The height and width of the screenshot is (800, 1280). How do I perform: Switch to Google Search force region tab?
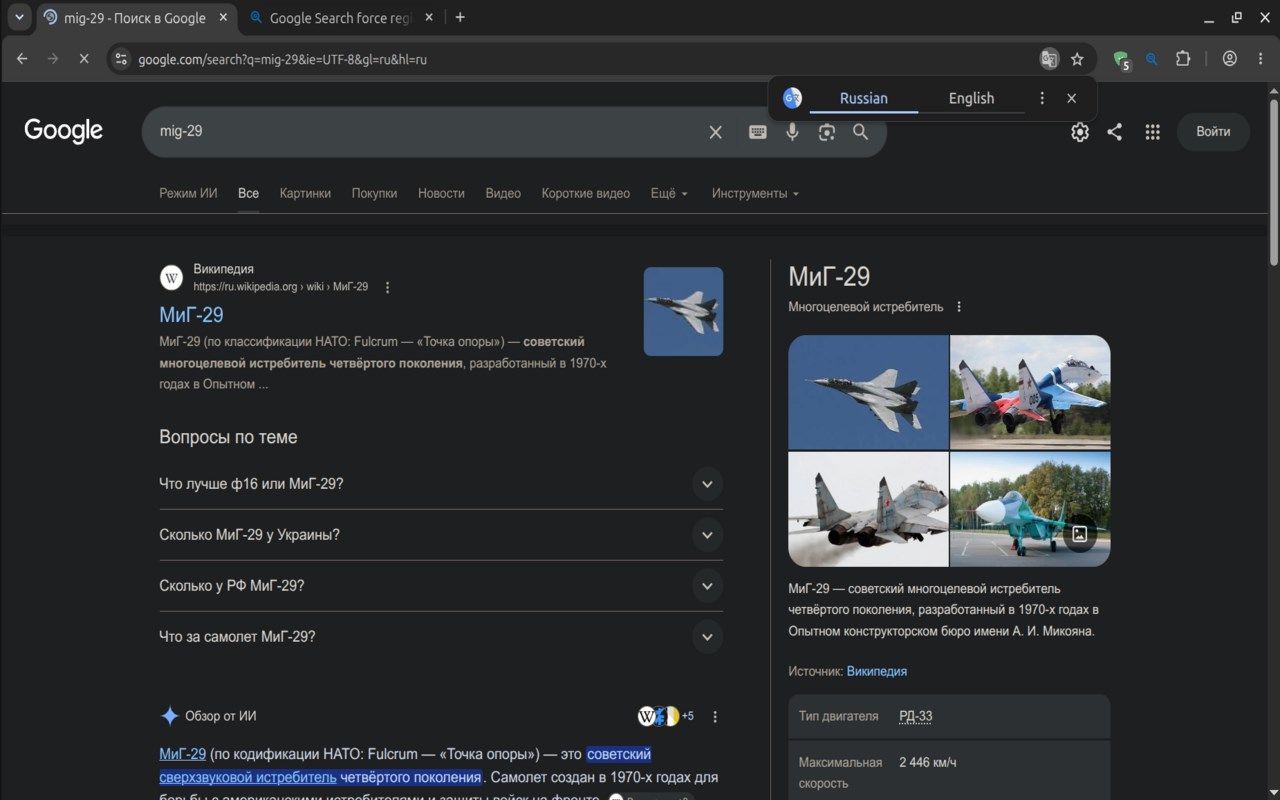(x=340, y=18)
